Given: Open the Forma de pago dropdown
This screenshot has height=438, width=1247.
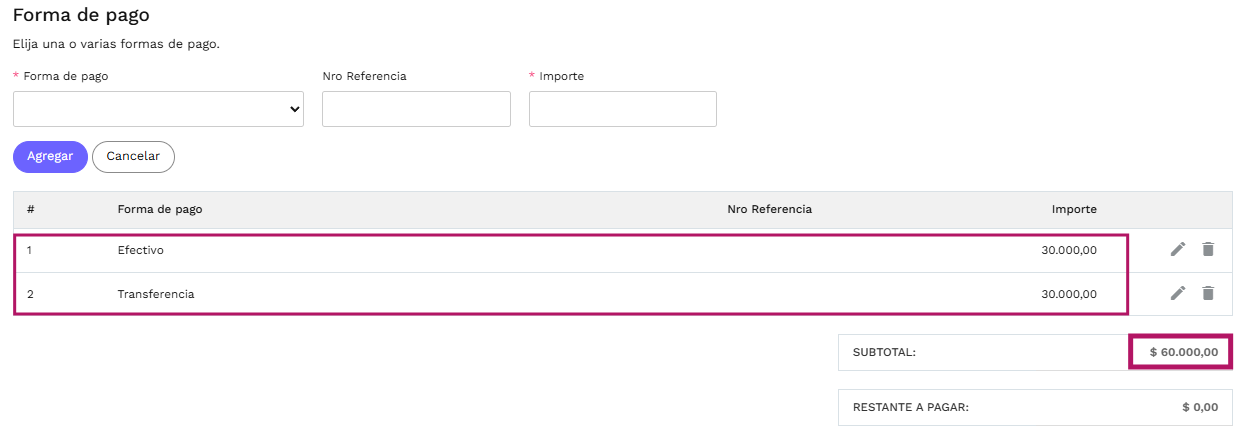Looking at the screenshot, I should (x=158, y=109).
